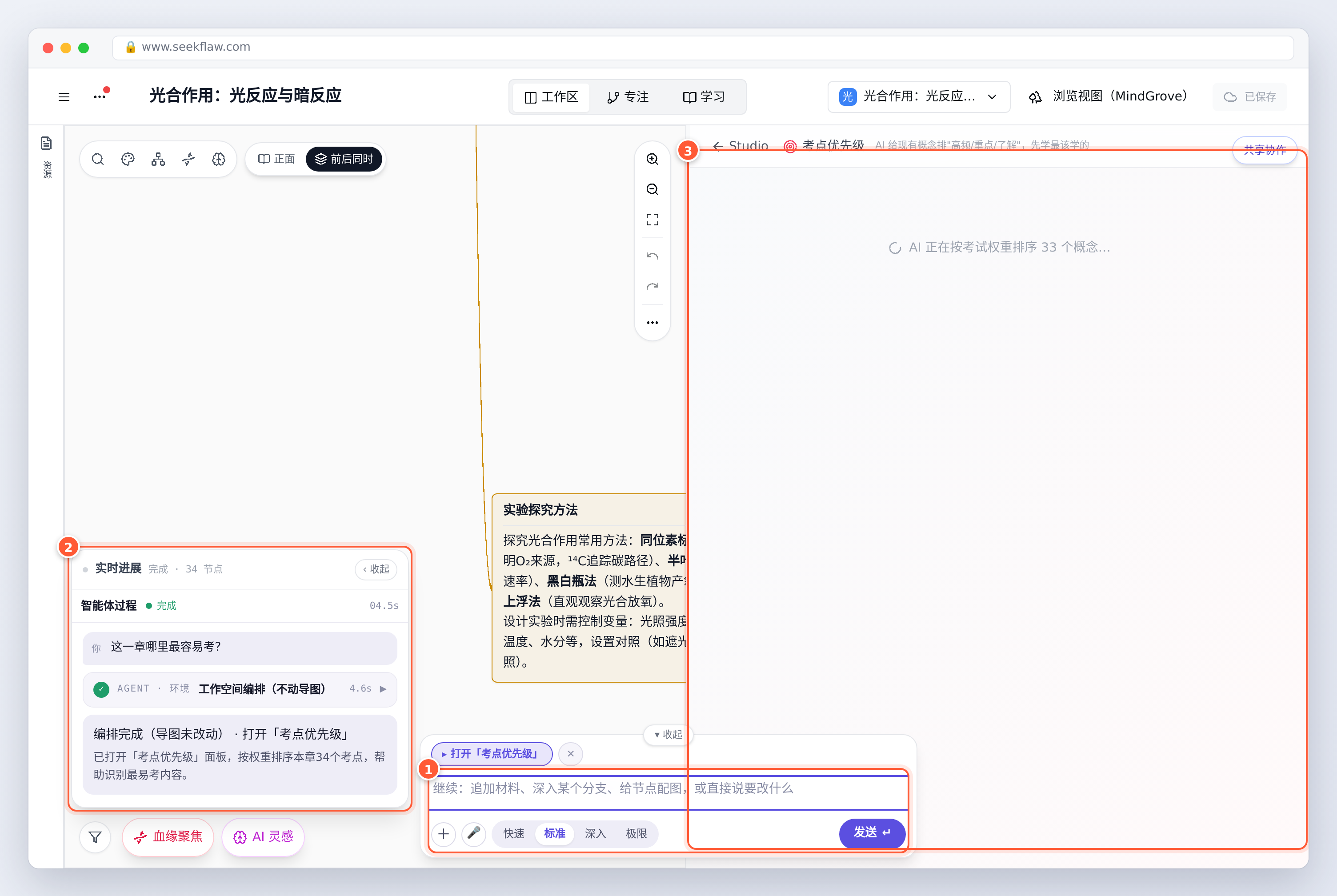Open the hamburger menu
The height and width of the screenshot is (896, 1337).
point(64,96)
